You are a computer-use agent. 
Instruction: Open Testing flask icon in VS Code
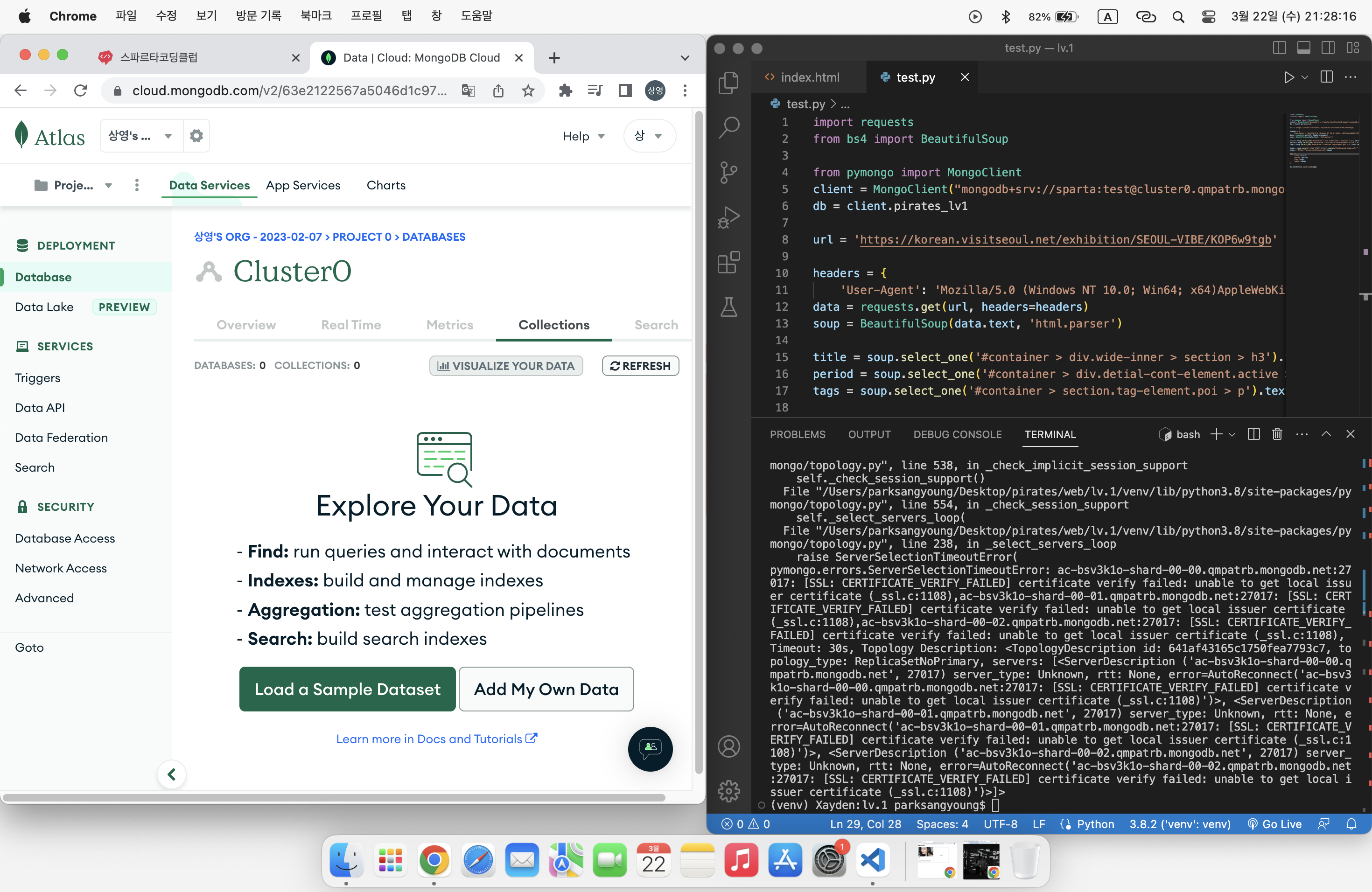(x=728, y=307)
